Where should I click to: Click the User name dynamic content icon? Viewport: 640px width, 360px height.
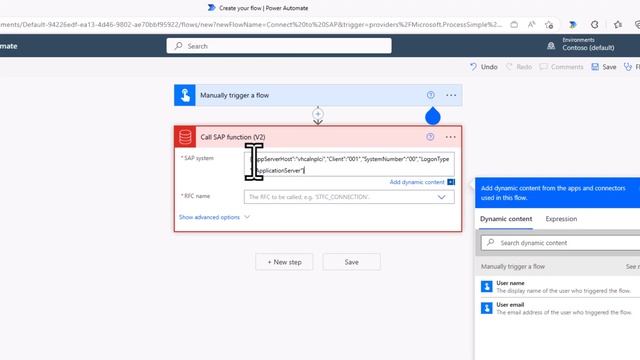tap(487, 287)
